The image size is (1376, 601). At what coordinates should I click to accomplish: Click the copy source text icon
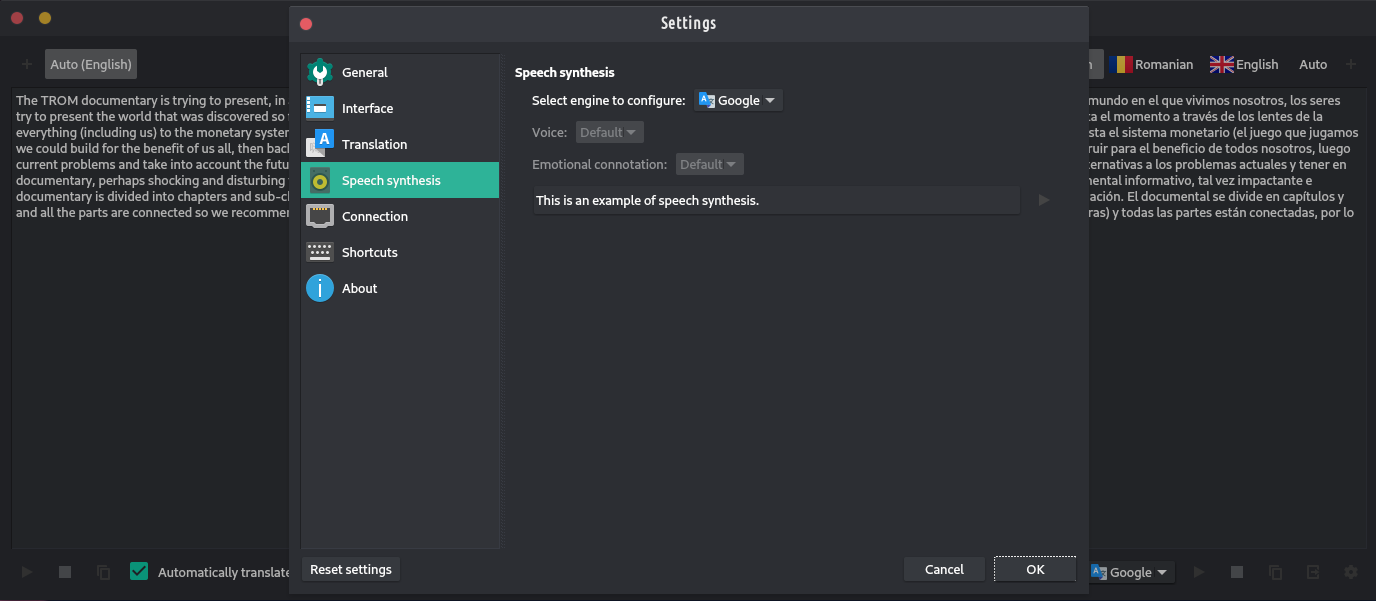click(103, 572)
